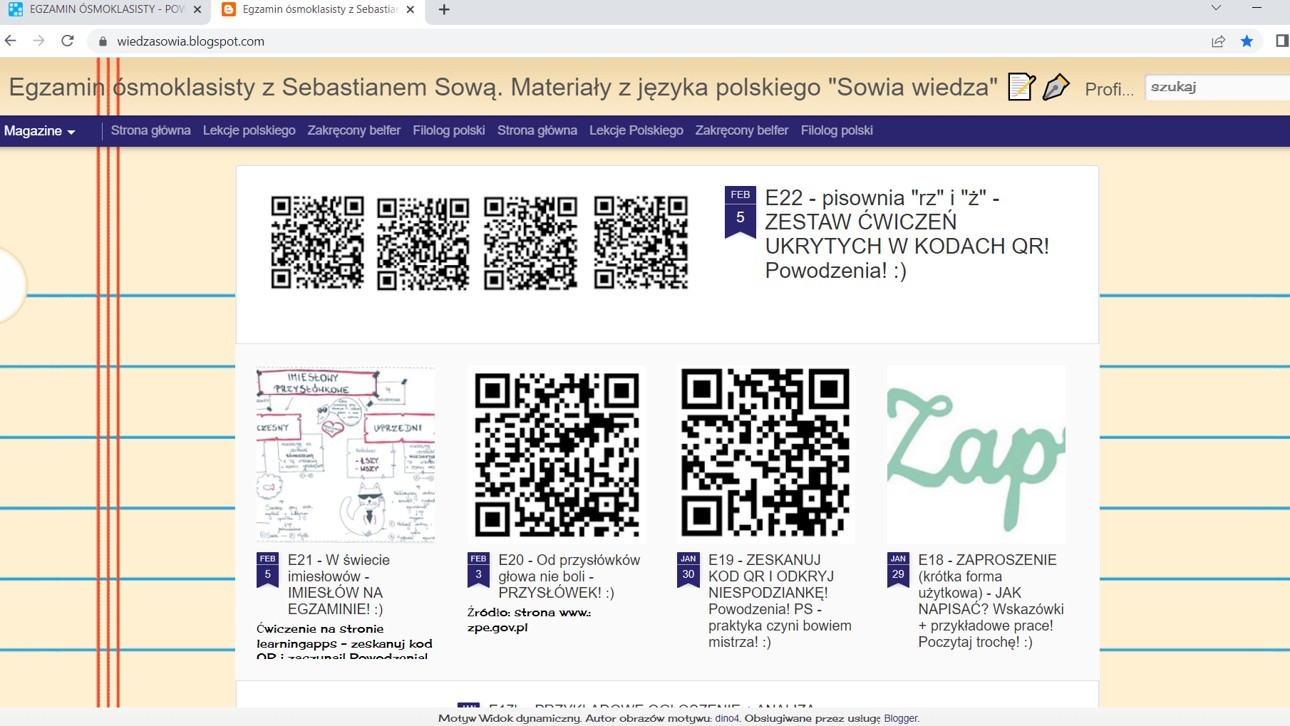Open Lekcje polskiego menu item
The height and width of the screenshot is (726, 1290).
pos(249,131)
